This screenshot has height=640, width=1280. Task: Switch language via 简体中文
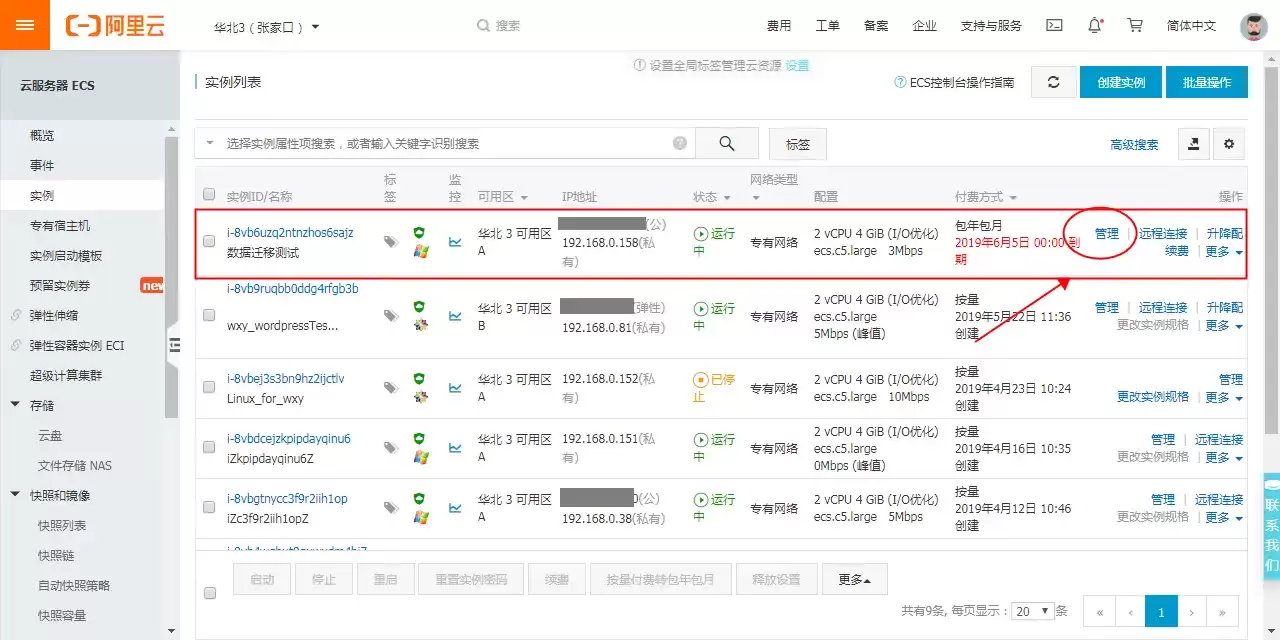pos(1192,26)
